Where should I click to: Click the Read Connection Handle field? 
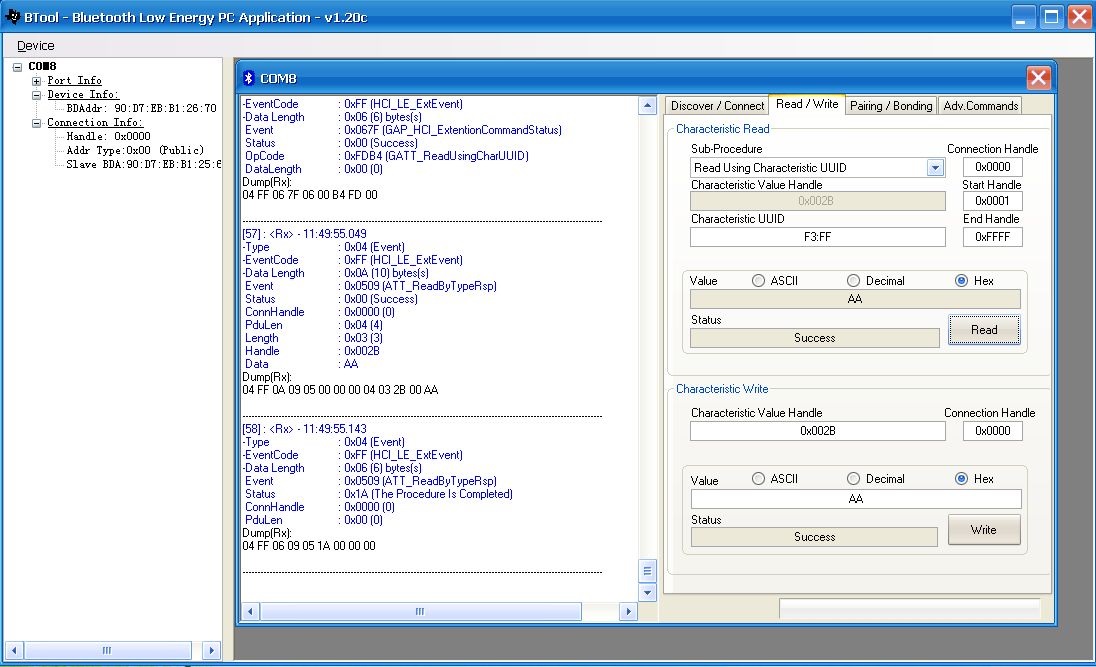(x=993, y=167)
